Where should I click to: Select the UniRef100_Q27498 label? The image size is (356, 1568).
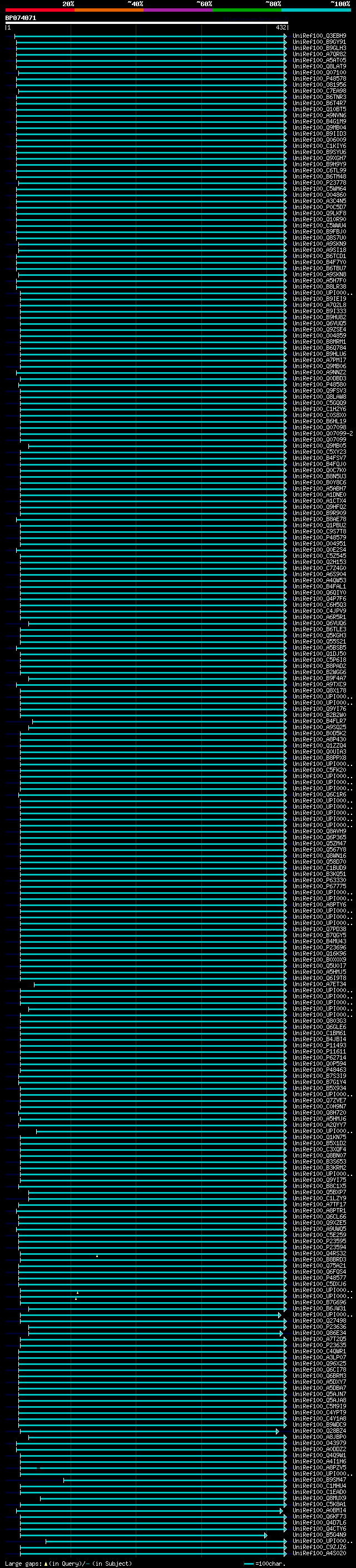pyautogui.click(x=319, y=1321)
